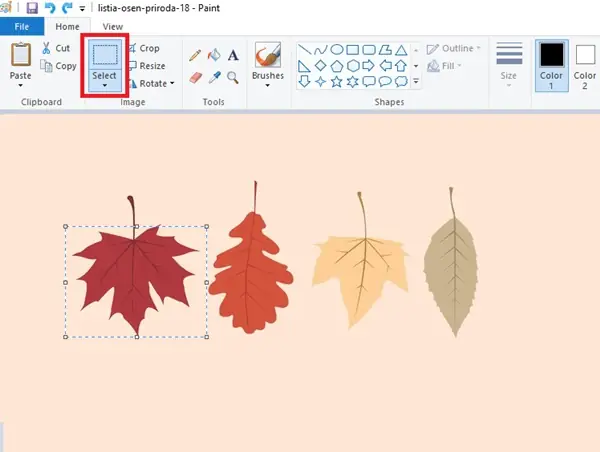
Task: Choose the Cloud callout shape
Action: (401, 82)
